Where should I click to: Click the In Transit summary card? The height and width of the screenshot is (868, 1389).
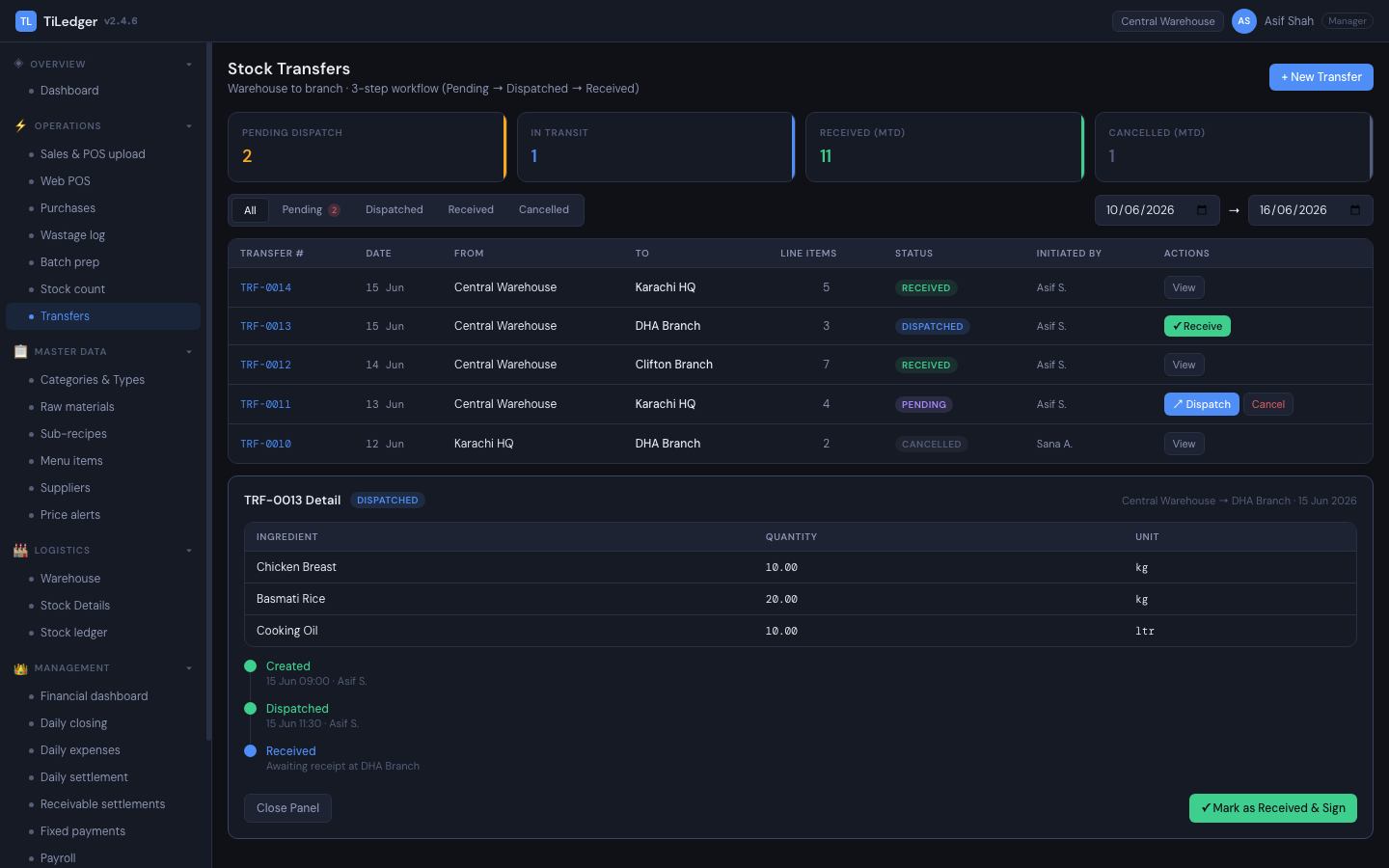656,147
